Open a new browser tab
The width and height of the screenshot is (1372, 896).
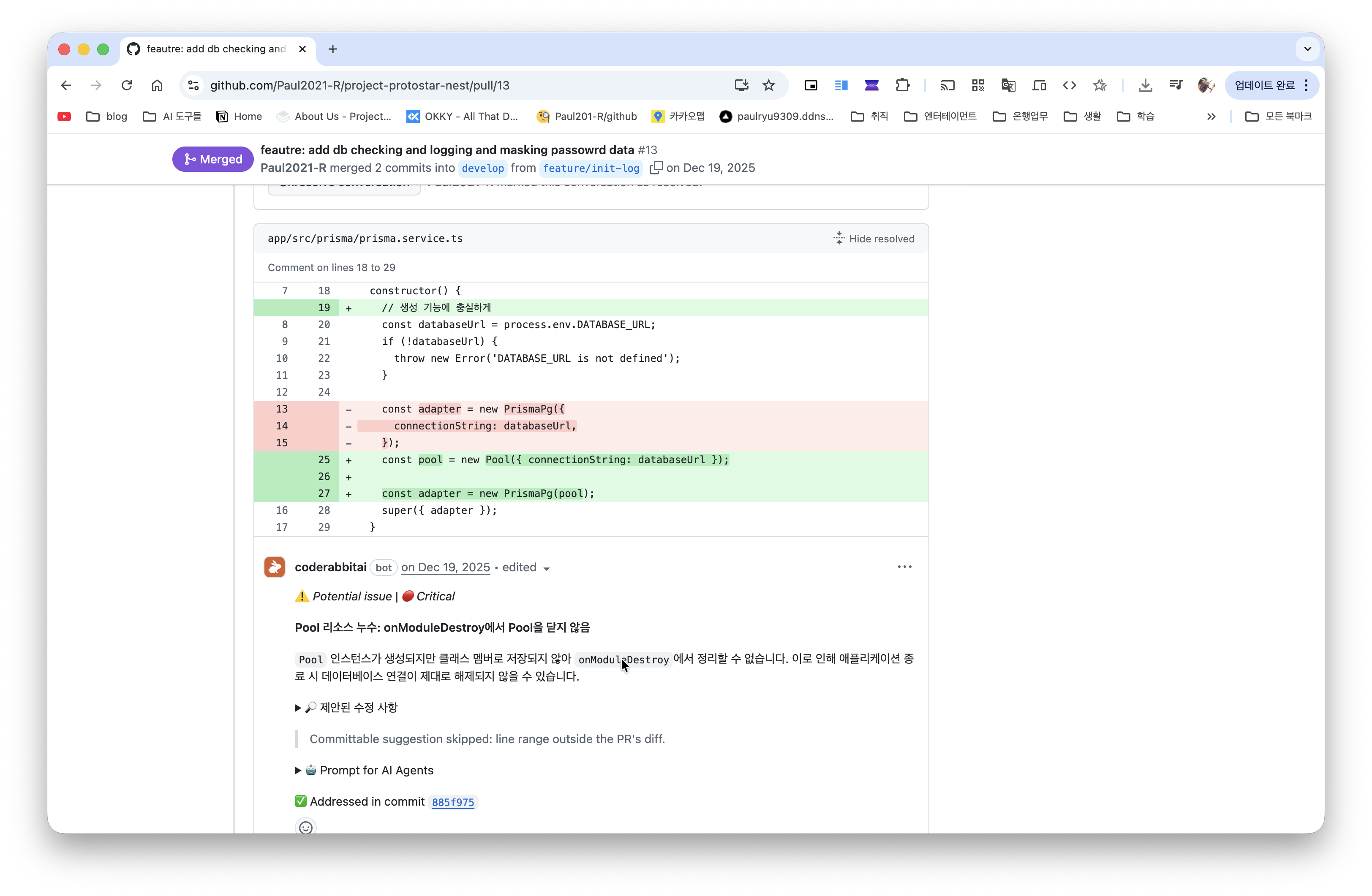point(332,49)
